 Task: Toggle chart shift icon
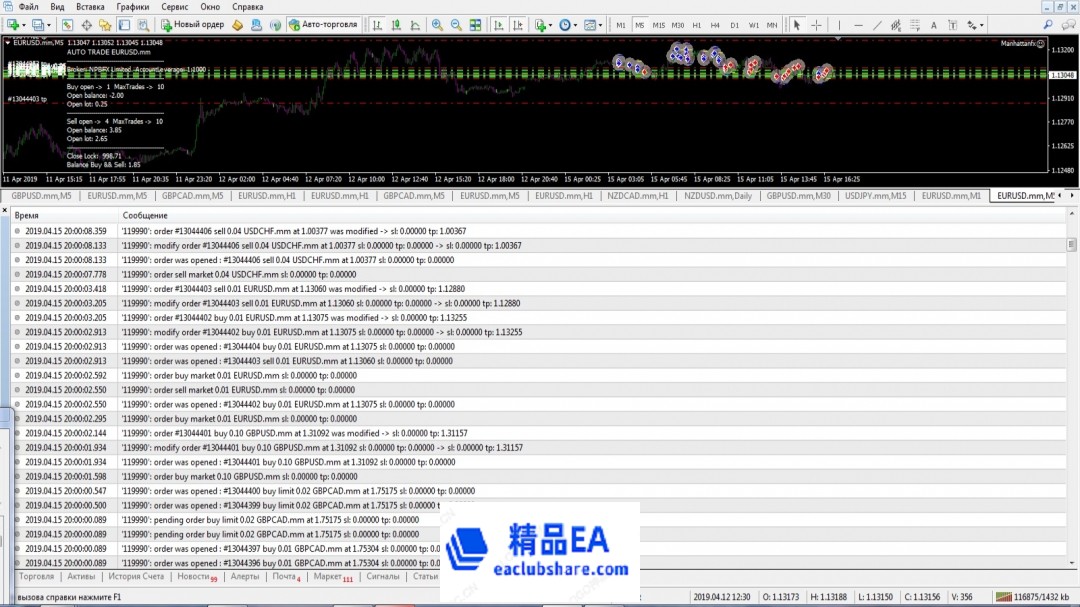point(517,25)
